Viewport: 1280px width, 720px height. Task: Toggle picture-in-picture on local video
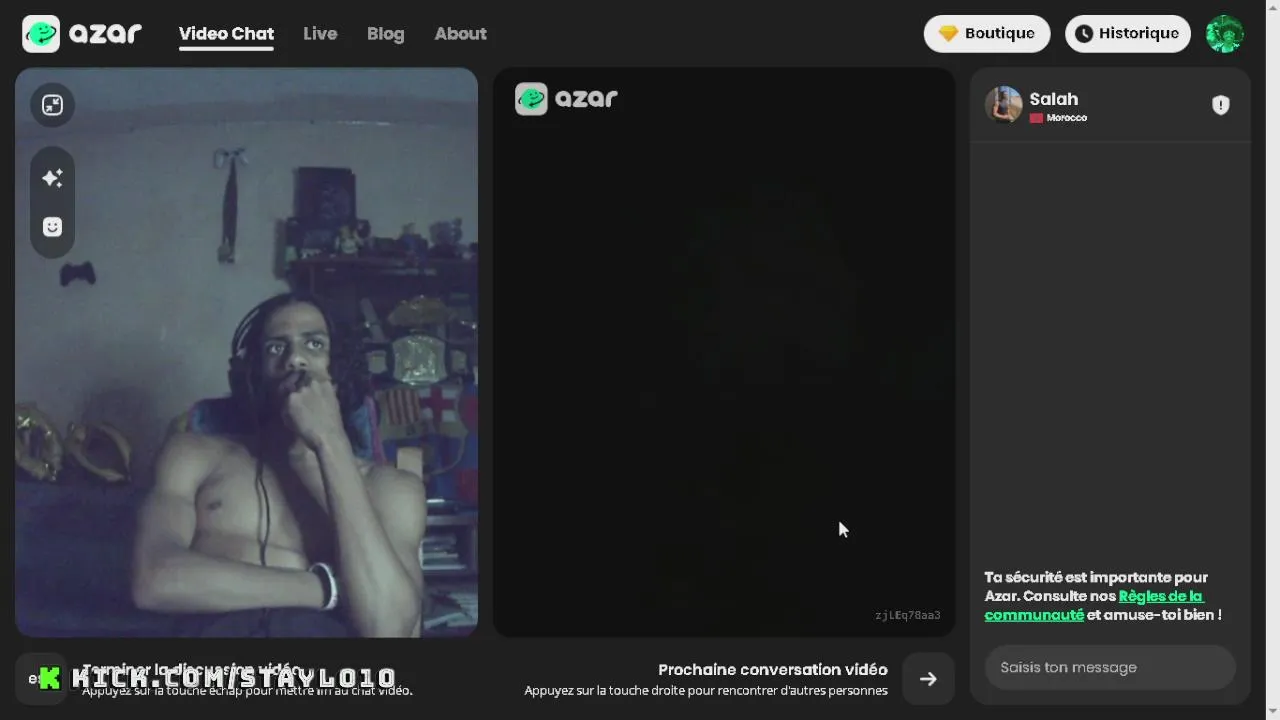(x=52, y=105)
